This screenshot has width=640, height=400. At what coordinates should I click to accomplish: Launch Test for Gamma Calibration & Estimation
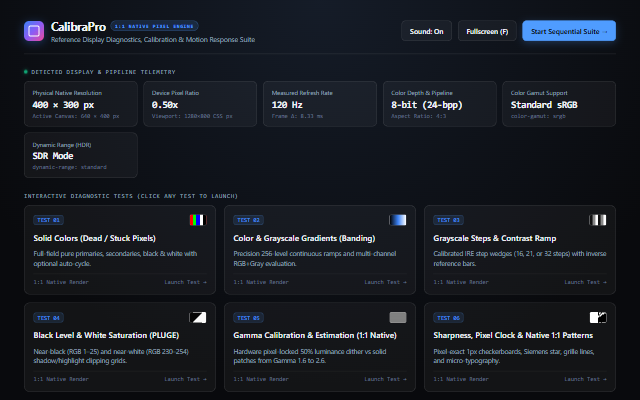385,379
